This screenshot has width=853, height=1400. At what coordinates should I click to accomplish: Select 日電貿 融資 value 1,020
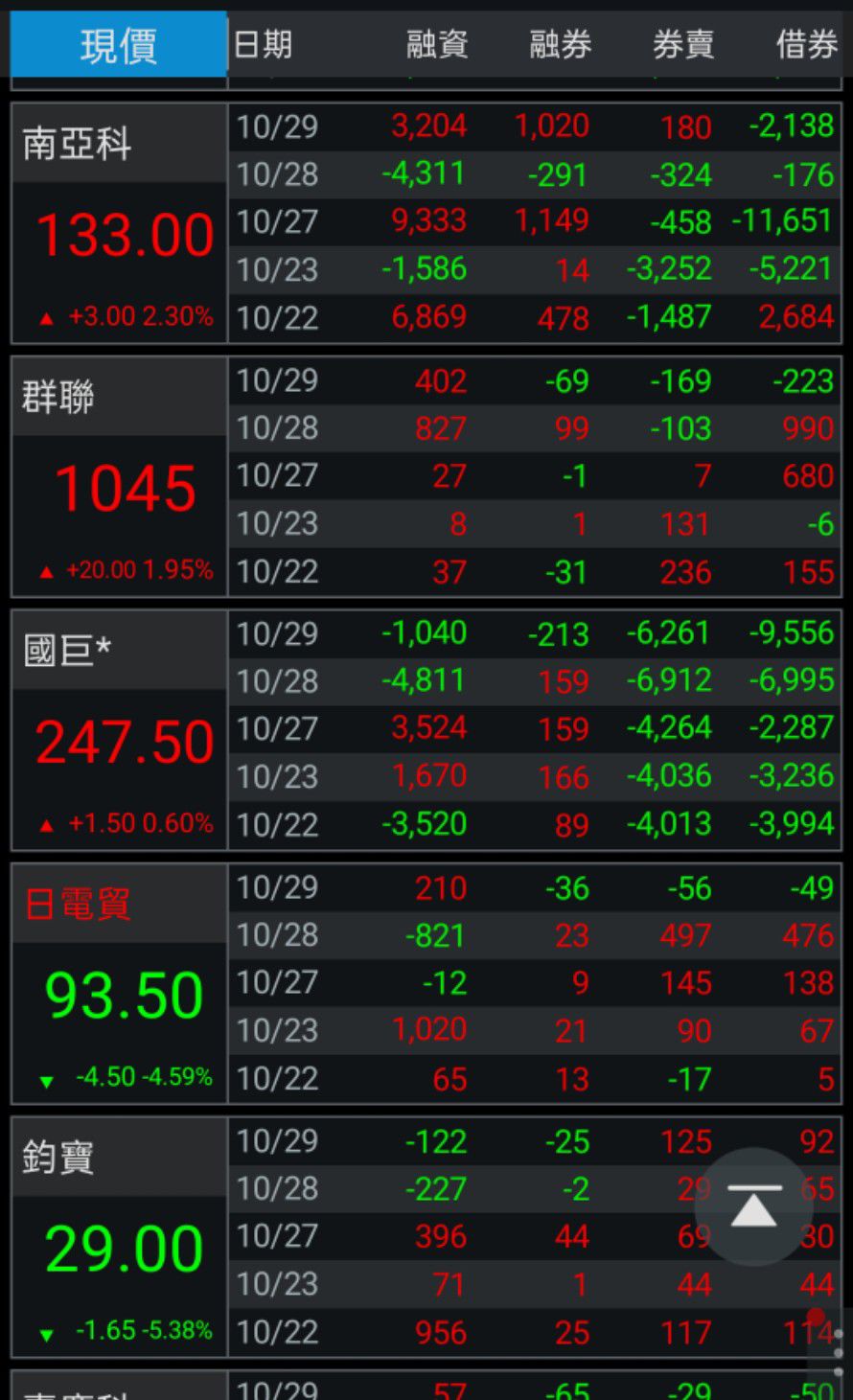(x=429, y=1030)
